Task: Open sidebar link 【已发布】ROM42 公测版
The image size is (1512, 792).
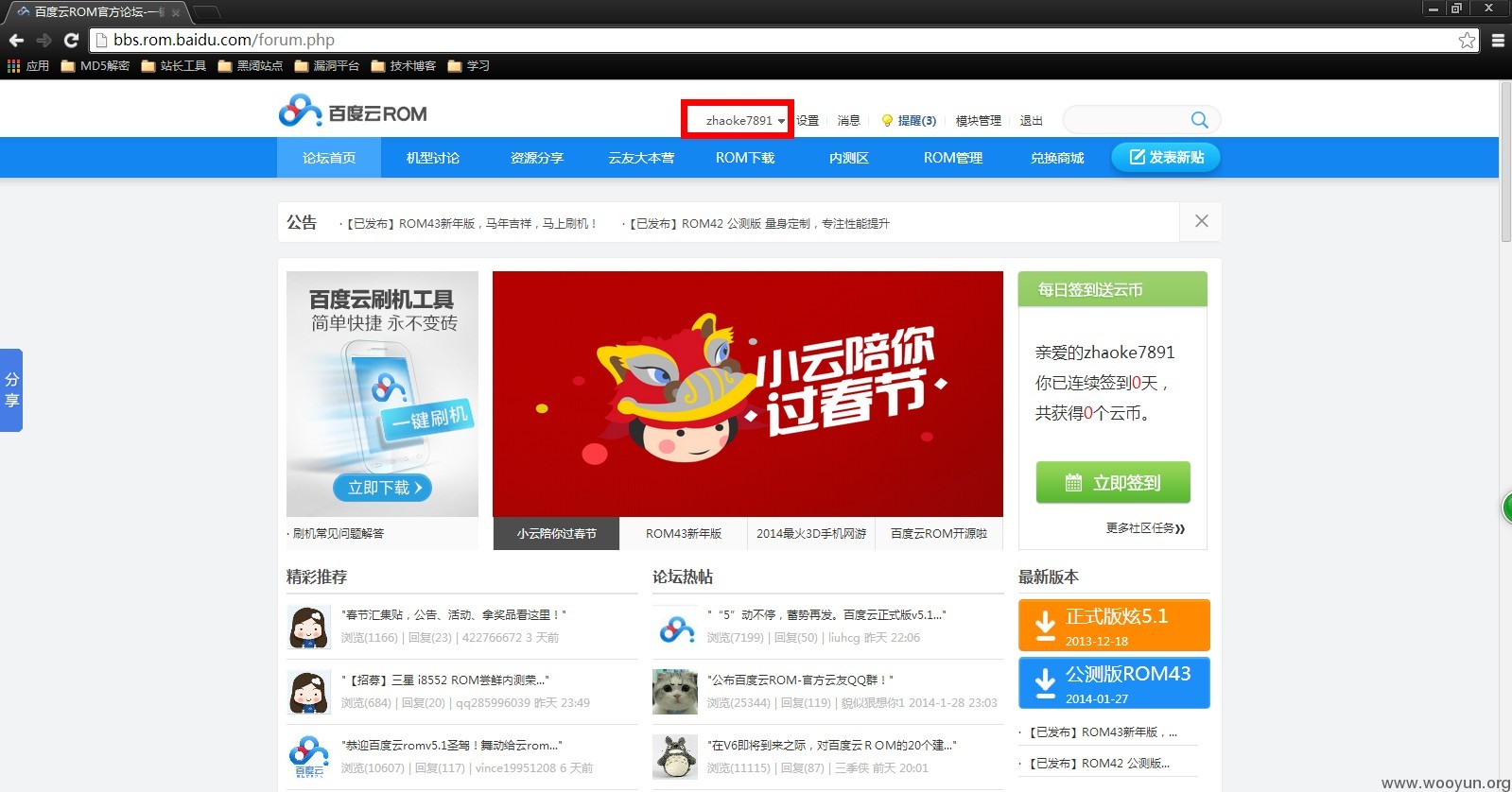Action: click(x=1099, y=764)
